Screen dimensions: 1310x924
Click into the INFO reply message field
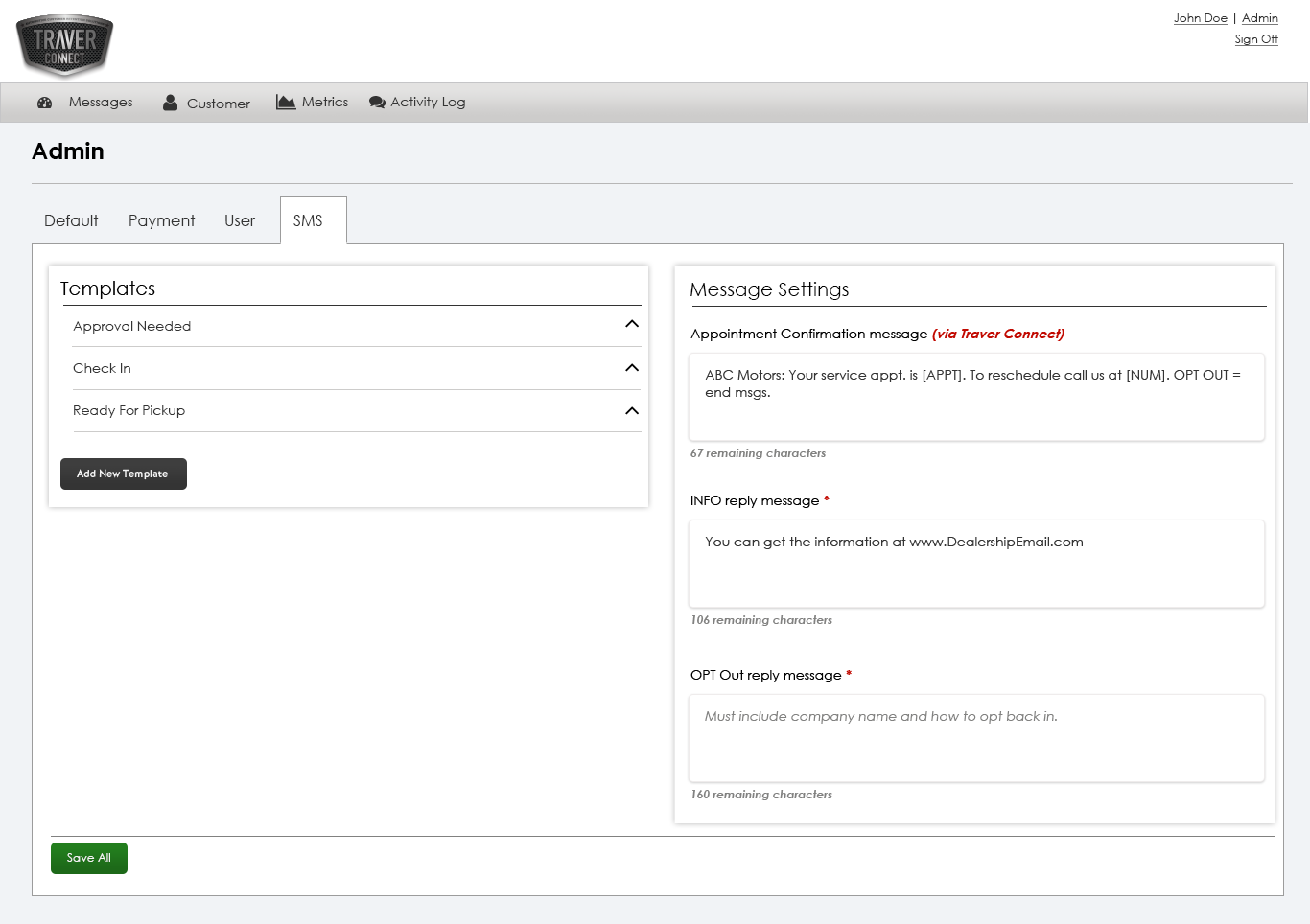pyautogui.click(x=976, y=564)
